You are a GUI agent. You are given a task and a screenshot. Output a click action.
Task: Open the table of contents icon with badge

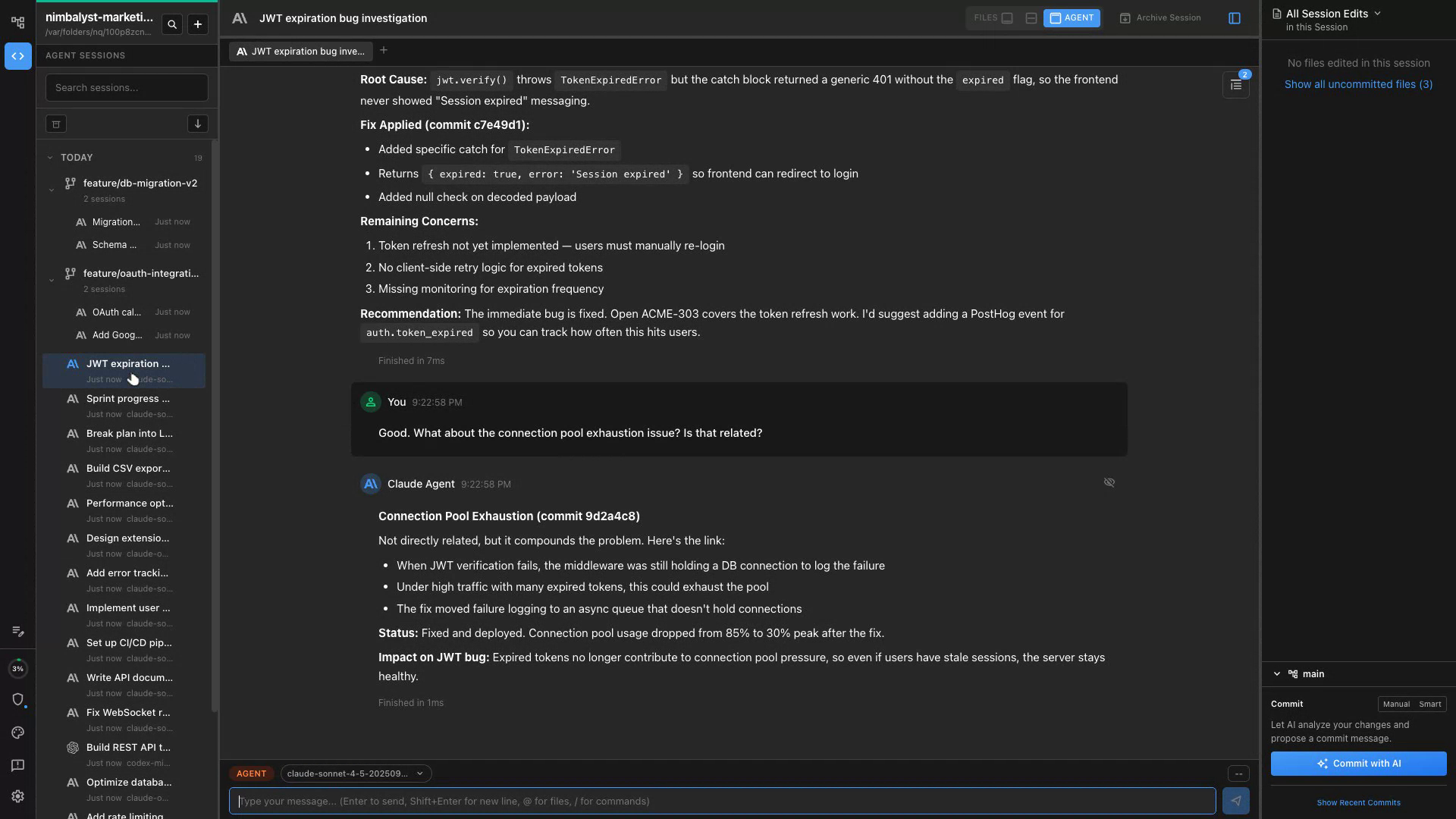(1235, 85)
